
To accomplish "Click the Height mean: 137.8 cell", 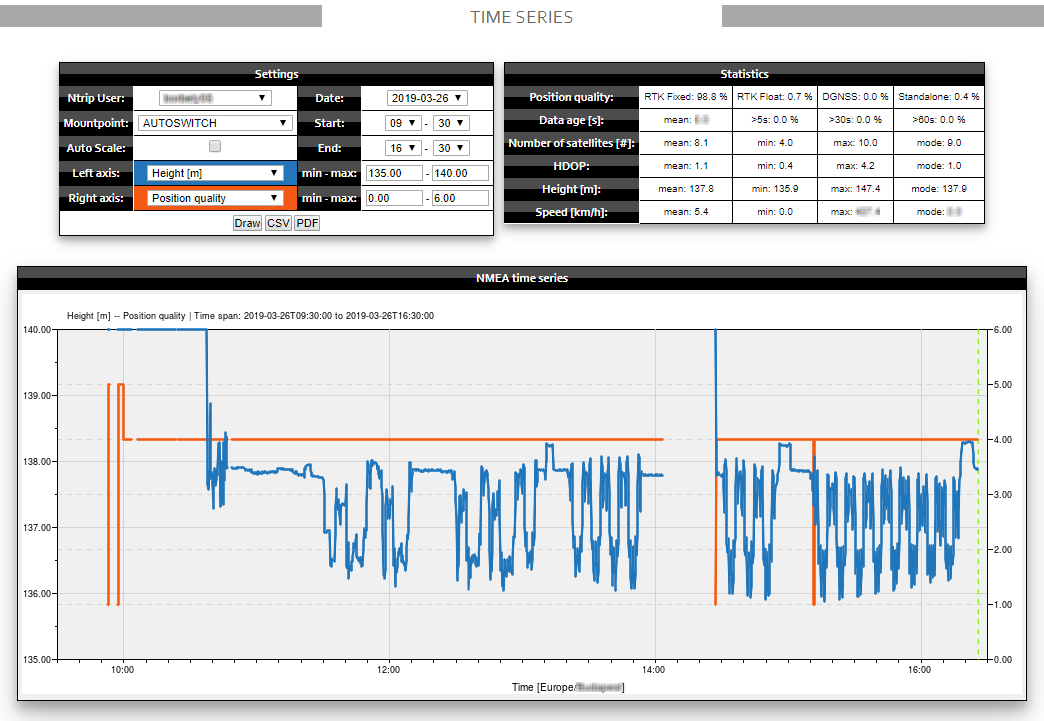I will point(686,189).
